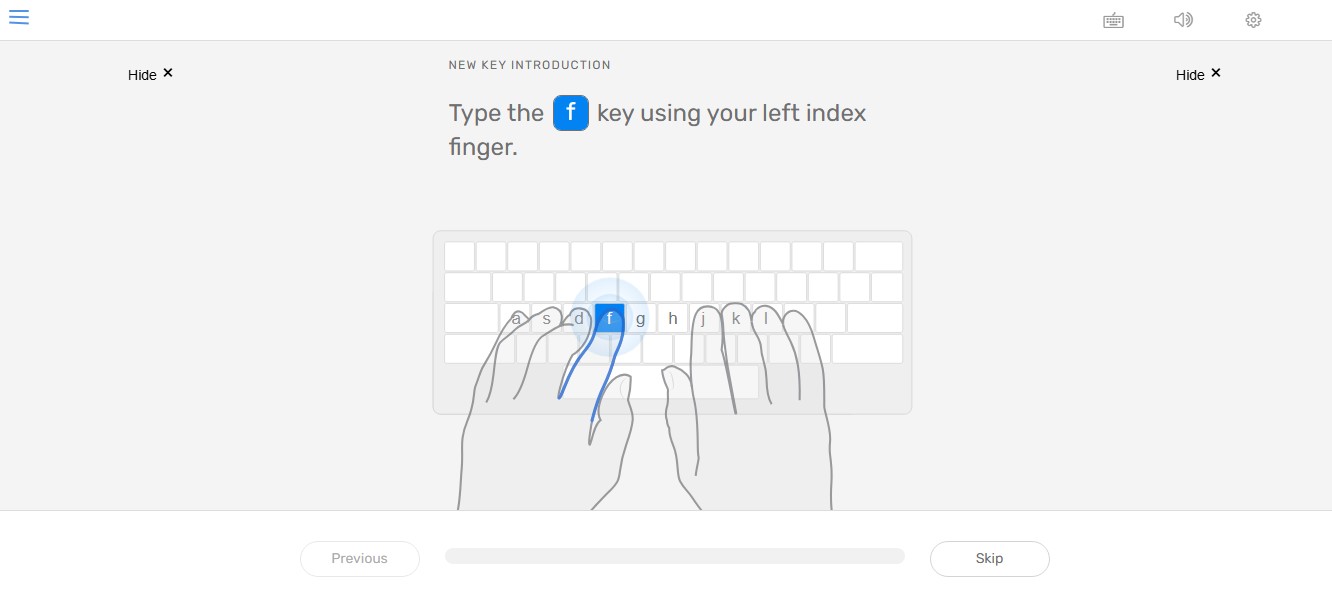The image size is (1332, 605).
Task: Go back with the Previous button
Action: [360, 559]
